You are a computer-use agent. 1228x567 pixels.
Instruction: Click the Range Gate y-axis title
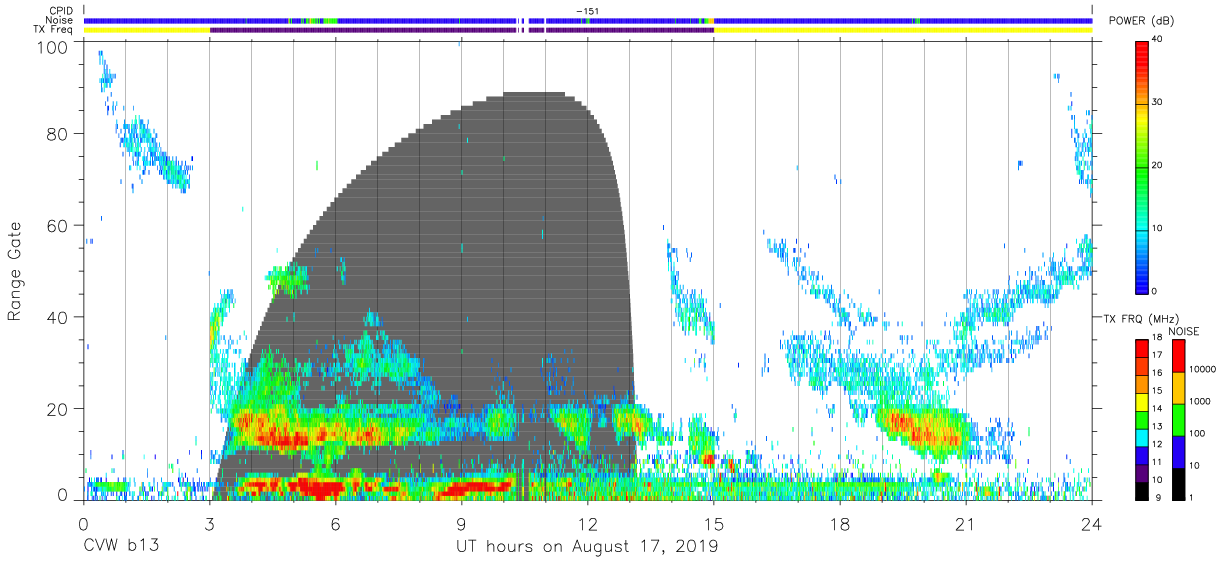pos(15,272)
